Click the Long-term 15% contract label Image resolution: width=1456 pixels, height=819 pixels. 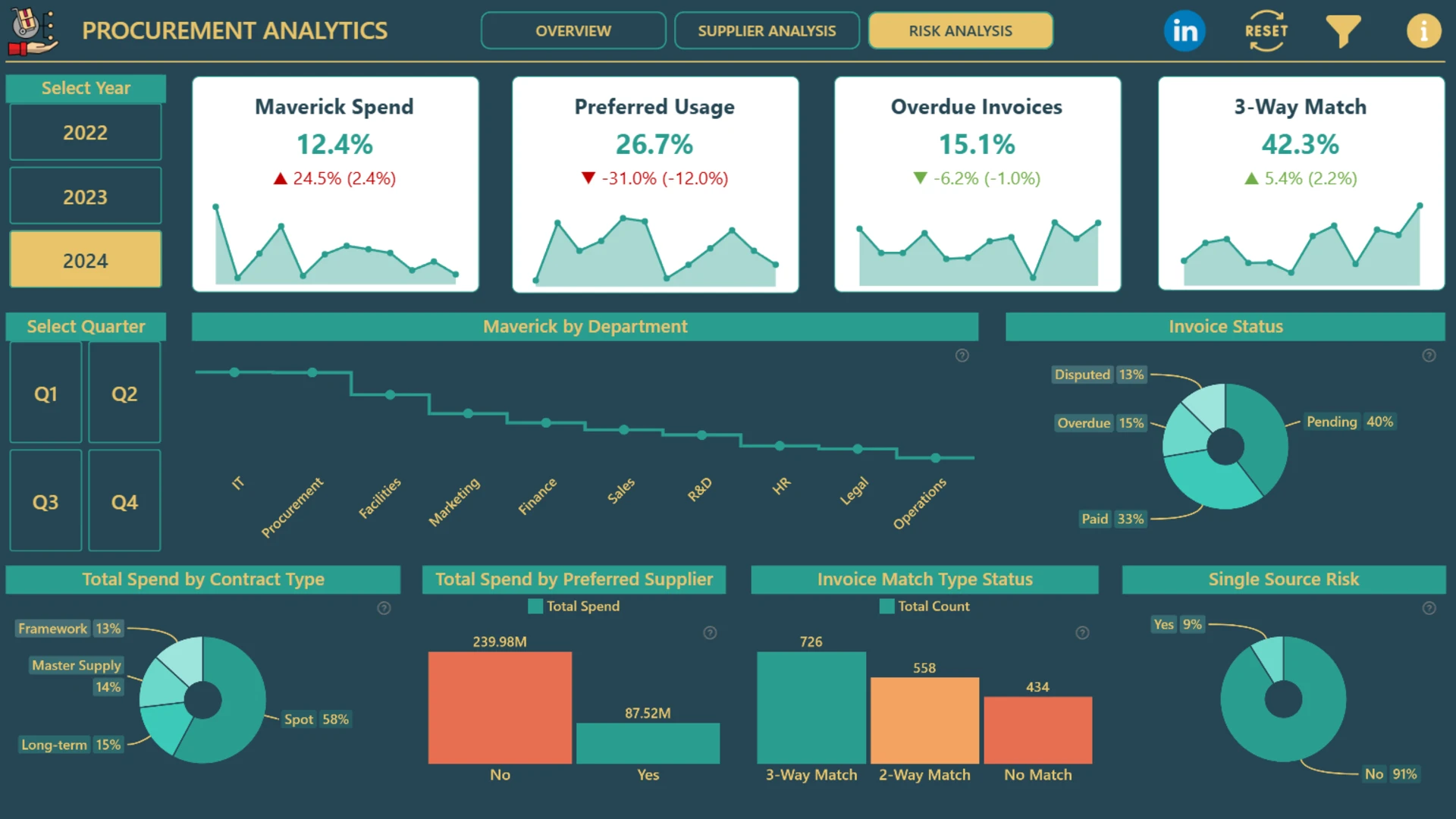pos(71,745)
